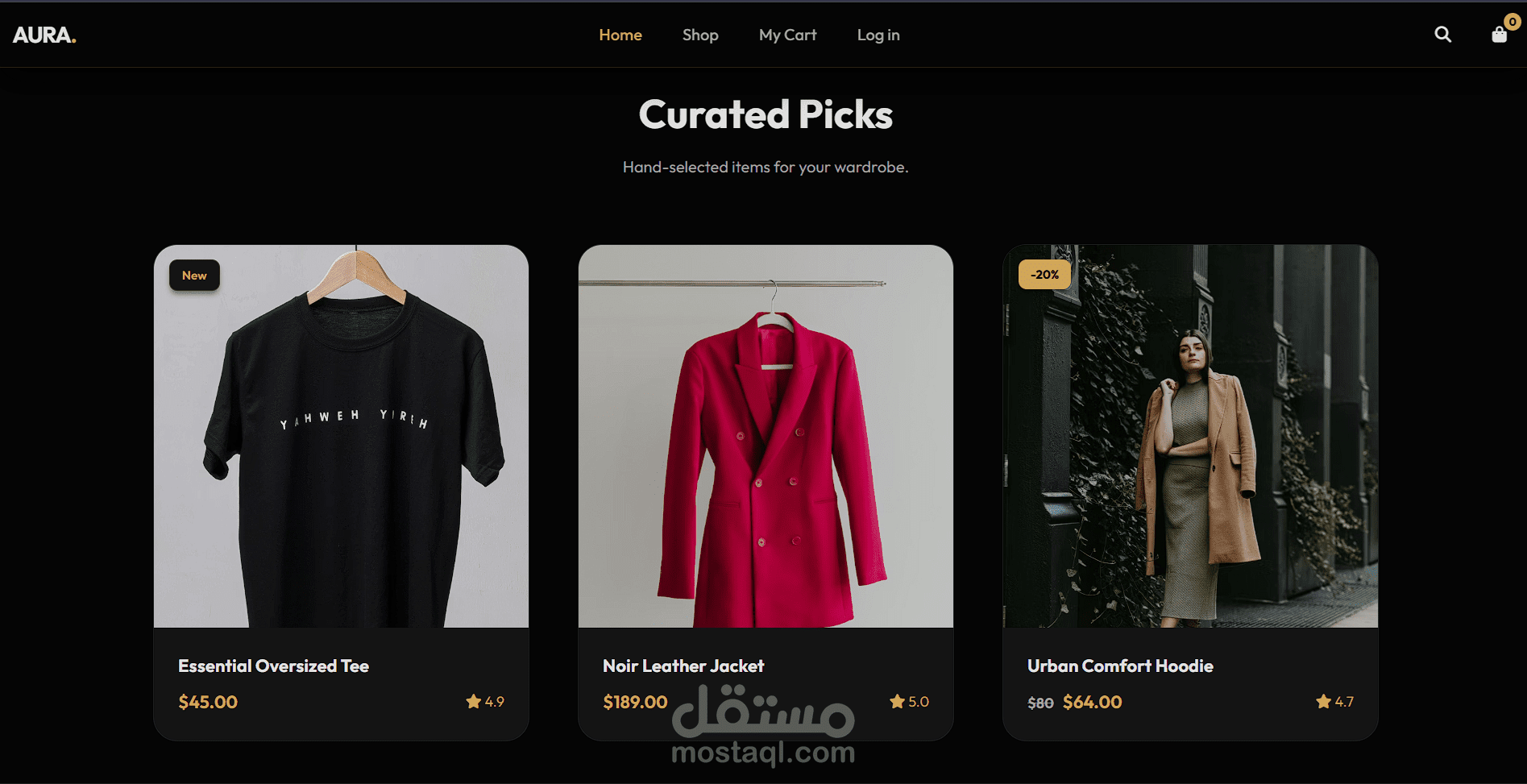
Task: Click the cart count badge showing 0
Action: point(1512,22)
